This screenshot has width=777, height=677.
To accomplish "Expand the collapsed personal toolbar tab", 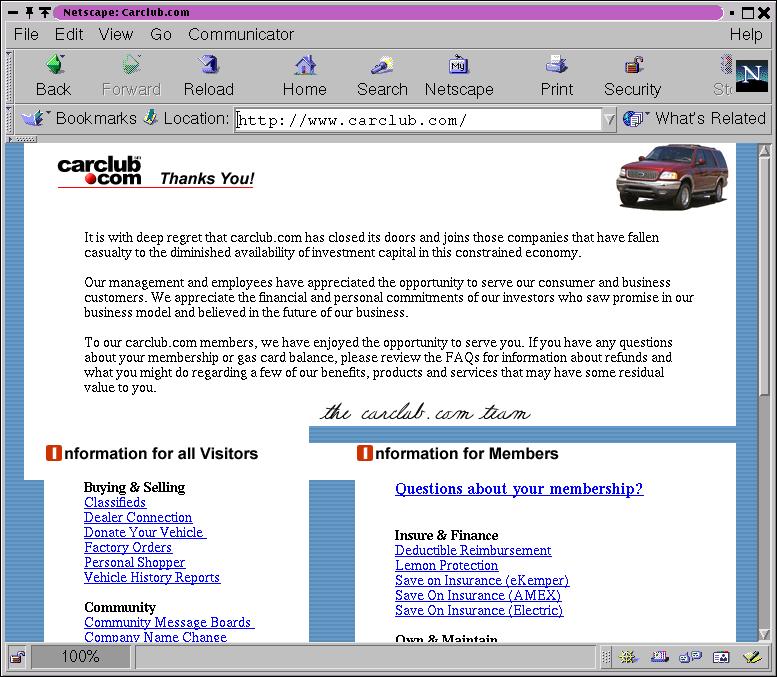I will point(22,139).
